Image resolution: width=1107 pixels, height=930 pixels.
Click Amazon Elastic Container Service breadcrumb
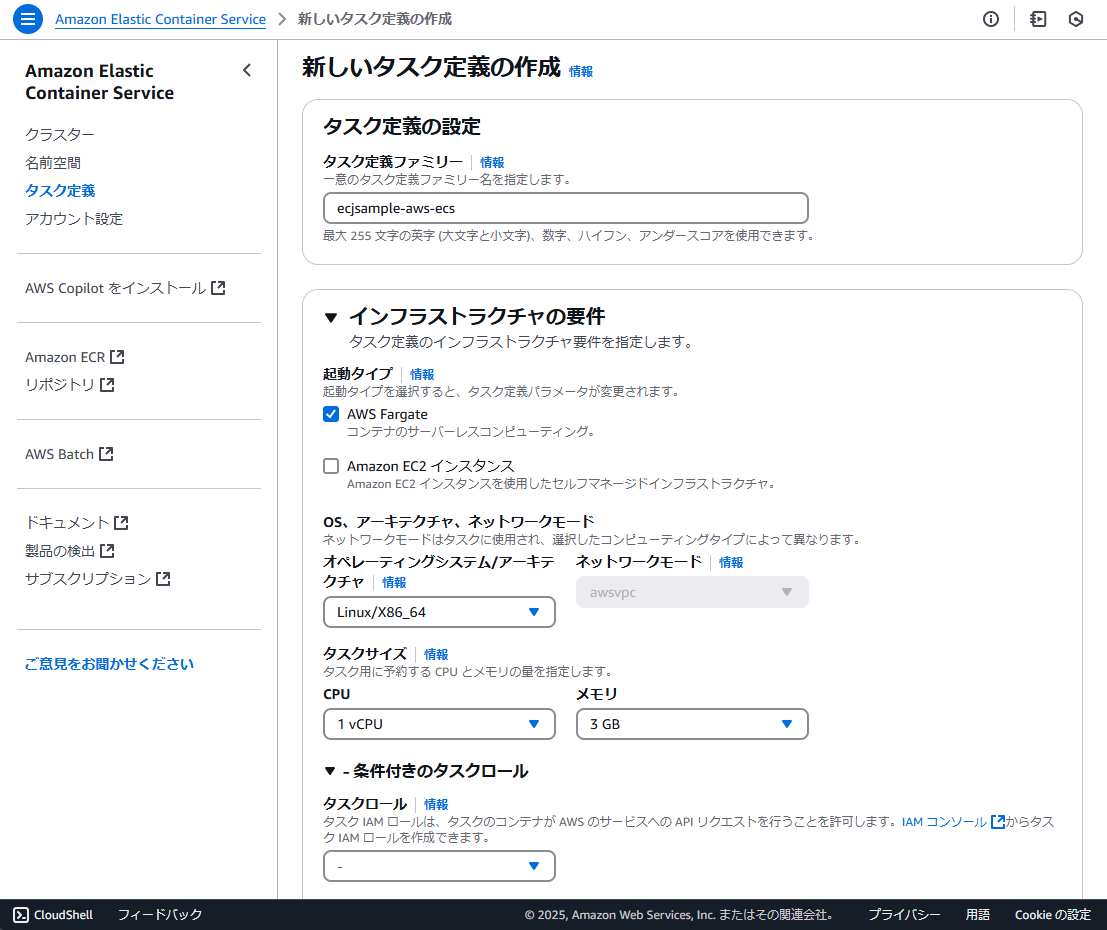160,19
